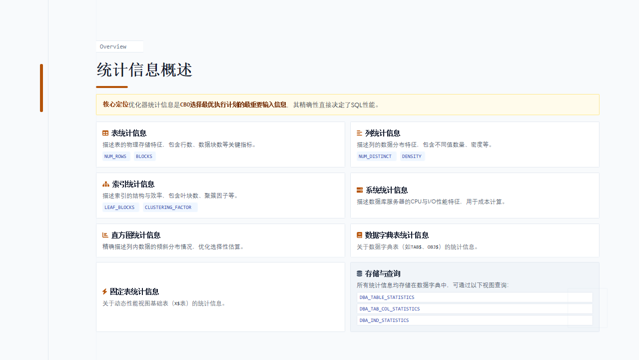
Task: Click the 系统统计信息 card title
Action: 387,190
